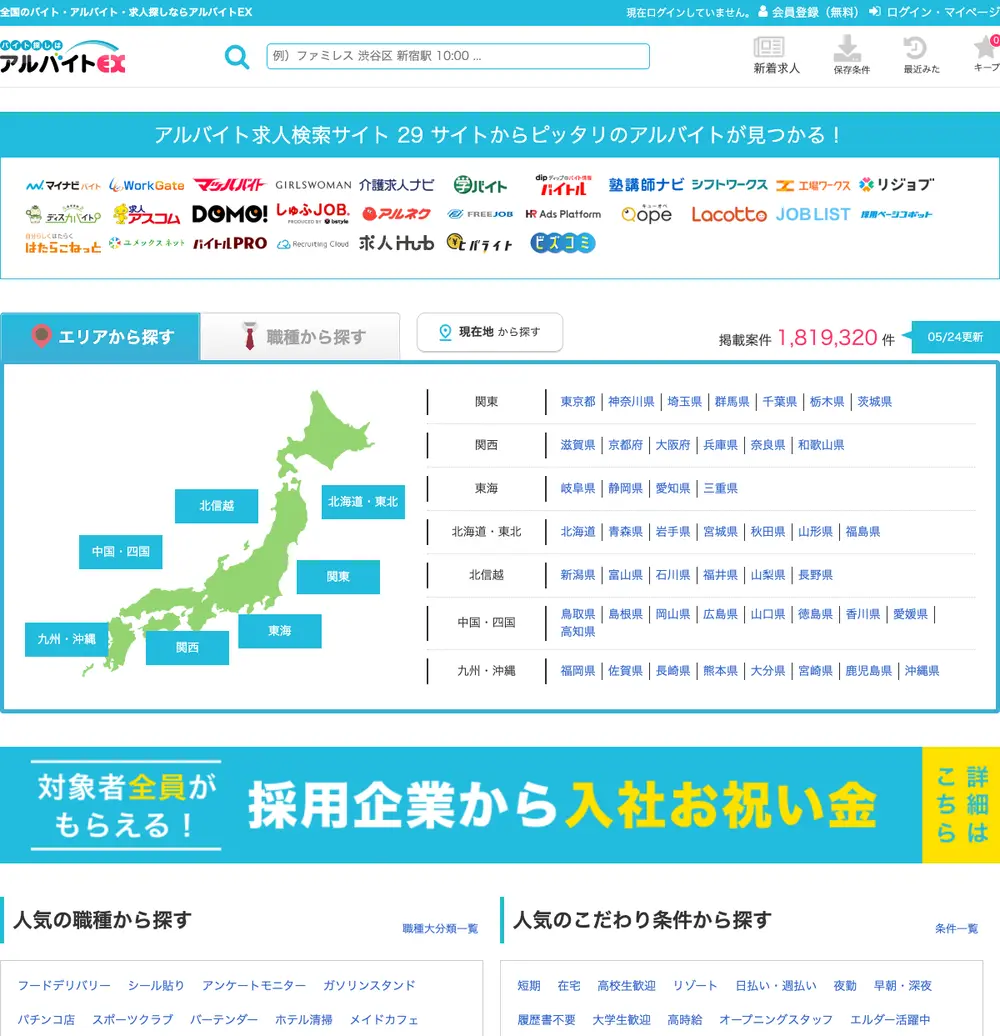Switch to 職種から探す tab
The height and width of the screenshot is (1036, 1000).
click(301, 337)
